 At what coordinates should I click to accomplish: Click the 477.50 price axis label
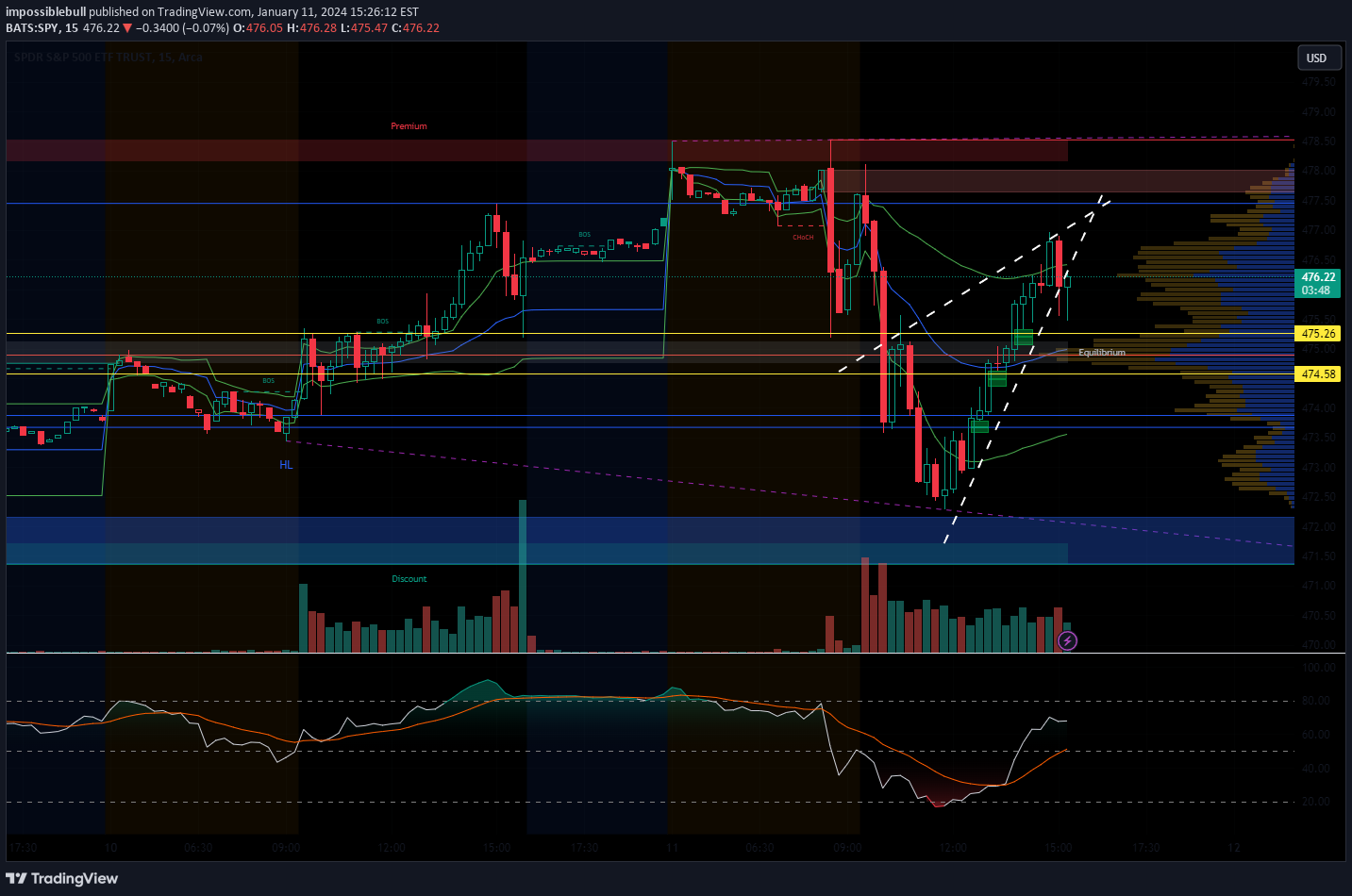click(1318, 201)
